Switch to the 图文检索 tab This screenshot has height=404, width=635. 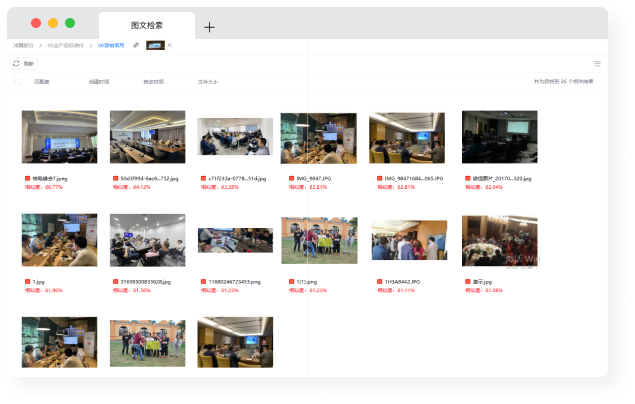point(147,26)
